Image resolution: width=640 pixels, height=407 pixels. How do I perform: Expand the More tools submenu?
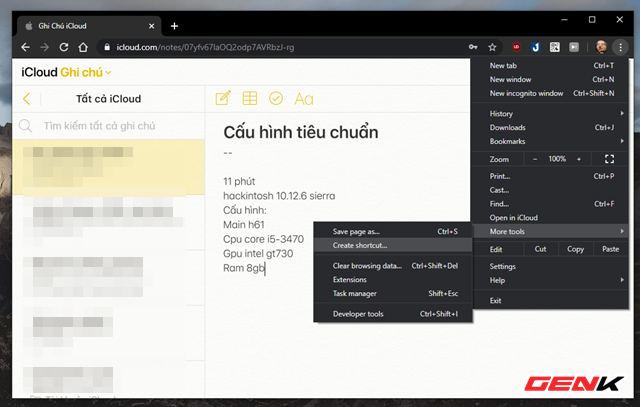549,231
